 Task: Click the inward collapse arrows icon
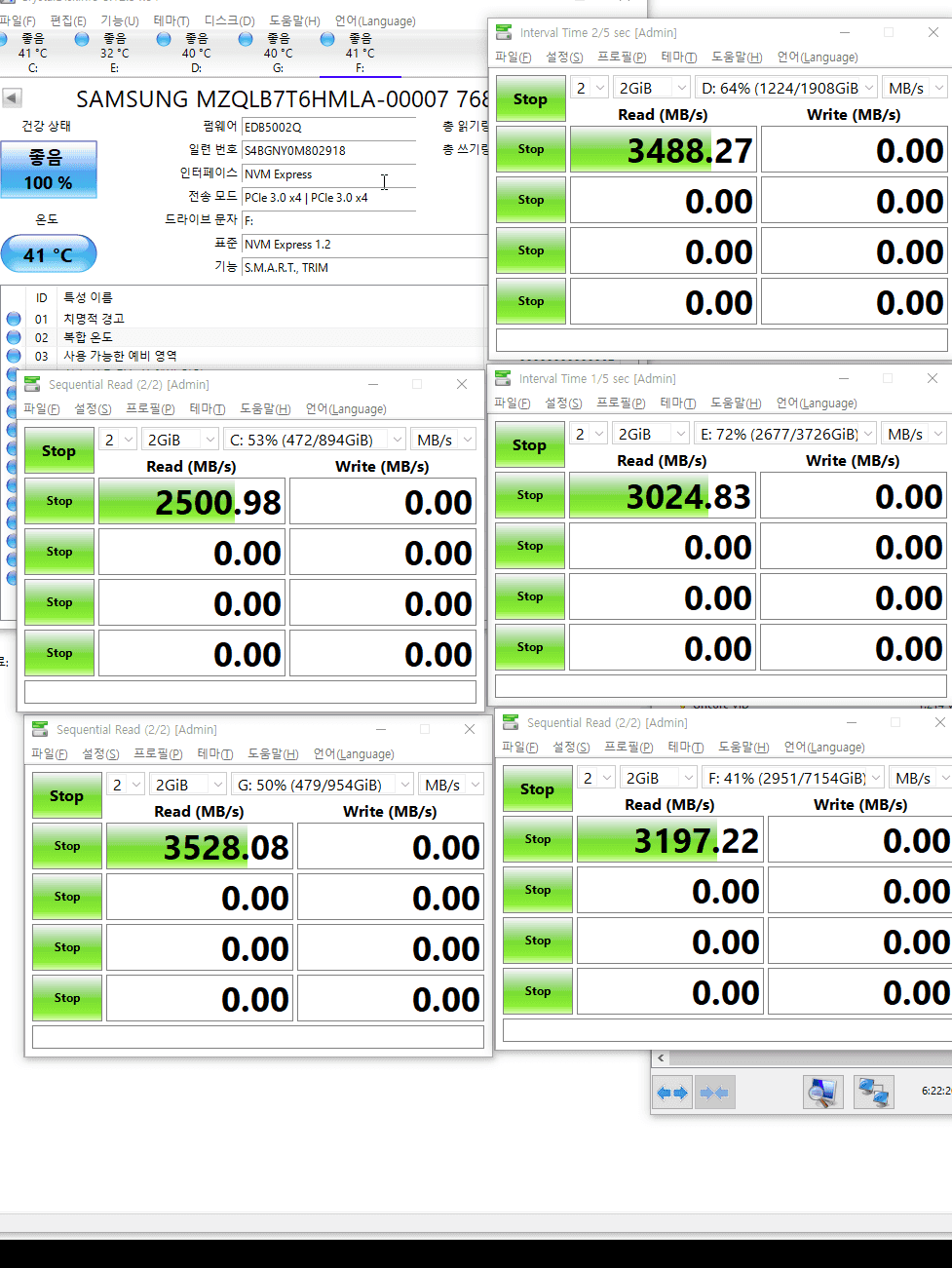click(714, 1093)
